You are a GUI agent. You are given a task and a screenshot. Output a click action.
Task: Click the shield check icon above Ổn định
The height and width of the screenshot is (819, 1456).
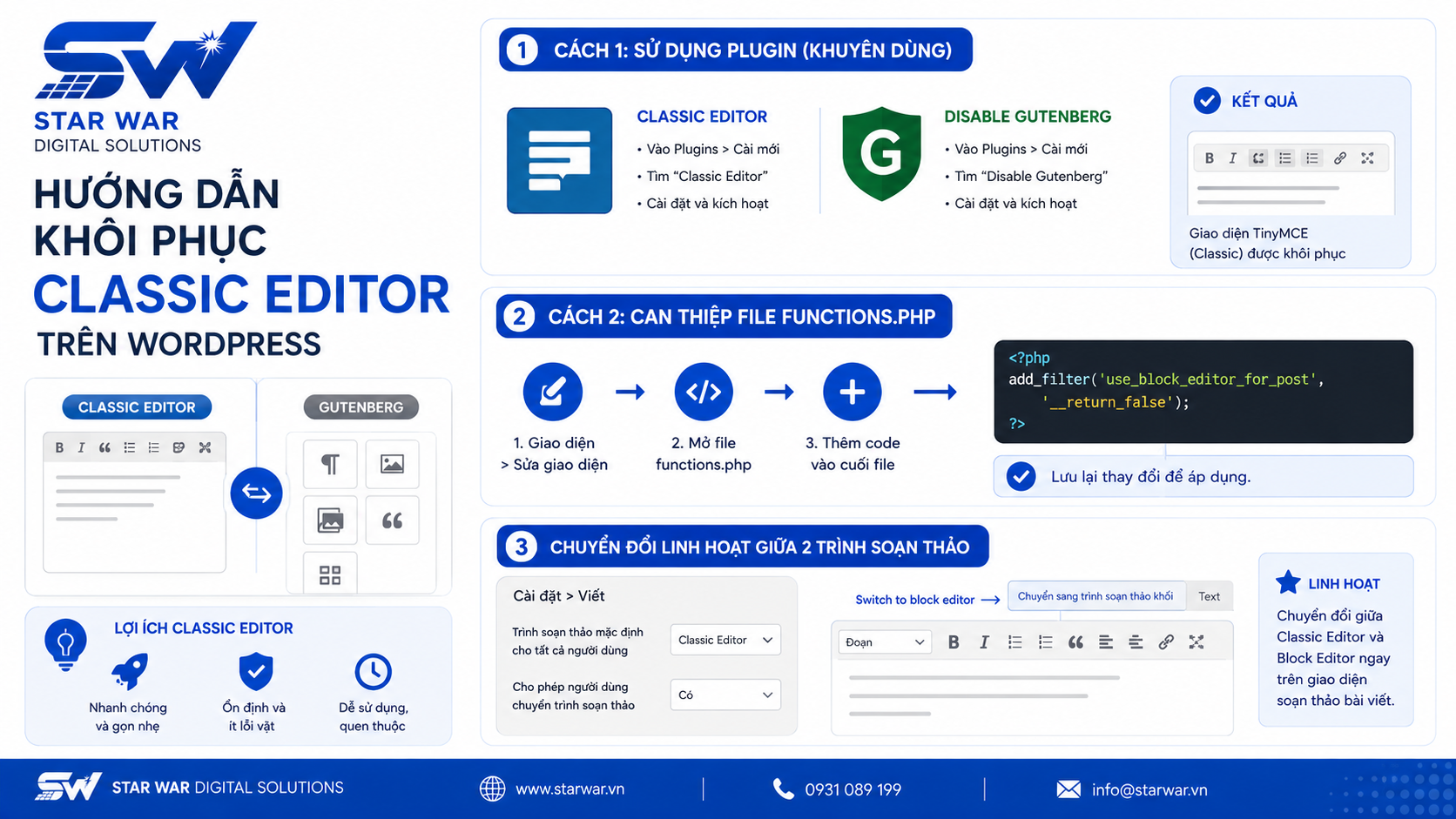click(x=256, y=671)
